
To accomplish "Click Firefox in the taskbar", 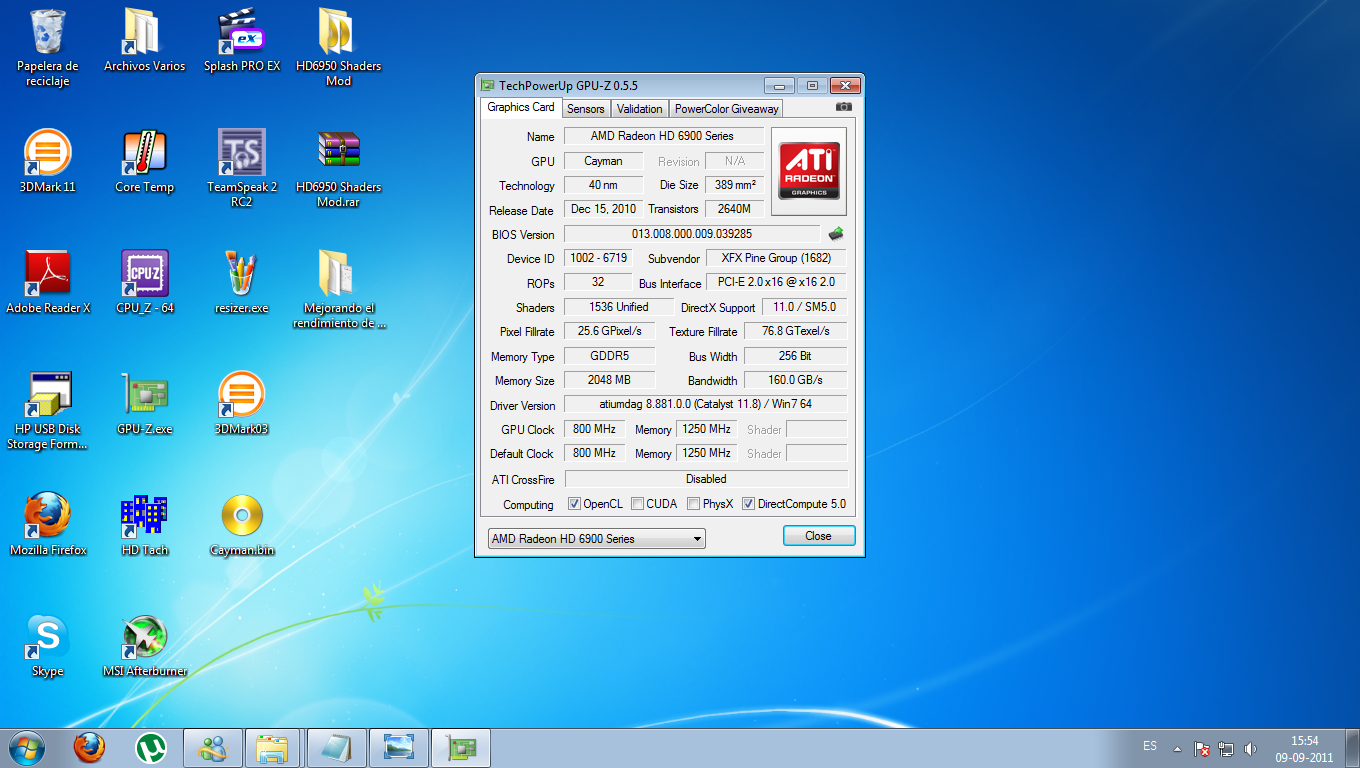I will 89,747.
